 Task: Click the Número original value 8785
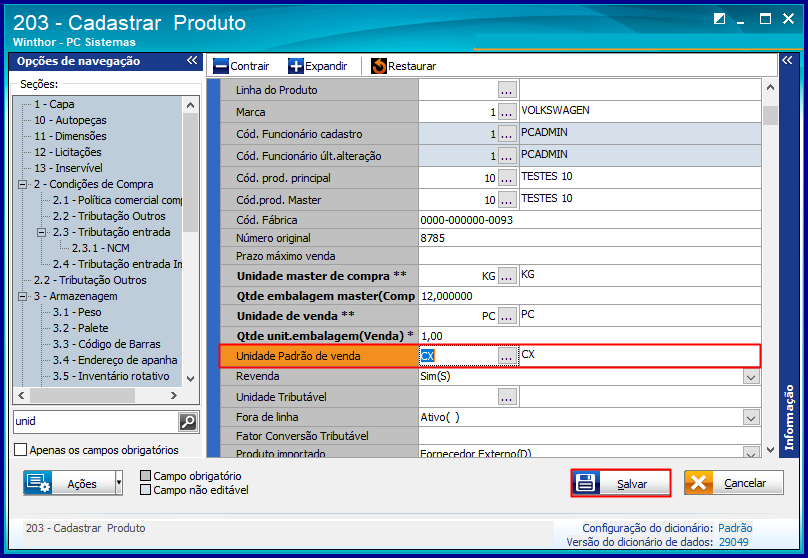click(432, 238)
